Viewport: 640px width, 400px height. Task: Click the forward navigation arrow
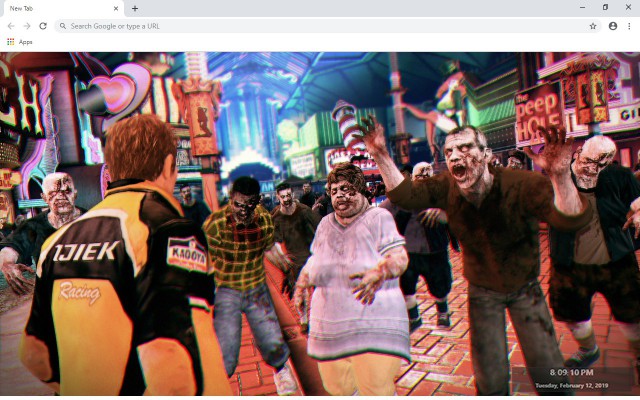tap(27, 26)
